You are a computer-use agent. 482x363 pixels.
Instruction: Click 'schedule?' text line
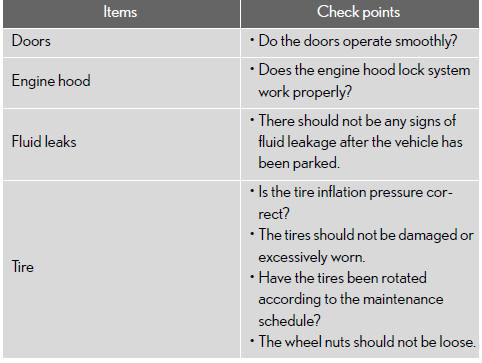289,321
